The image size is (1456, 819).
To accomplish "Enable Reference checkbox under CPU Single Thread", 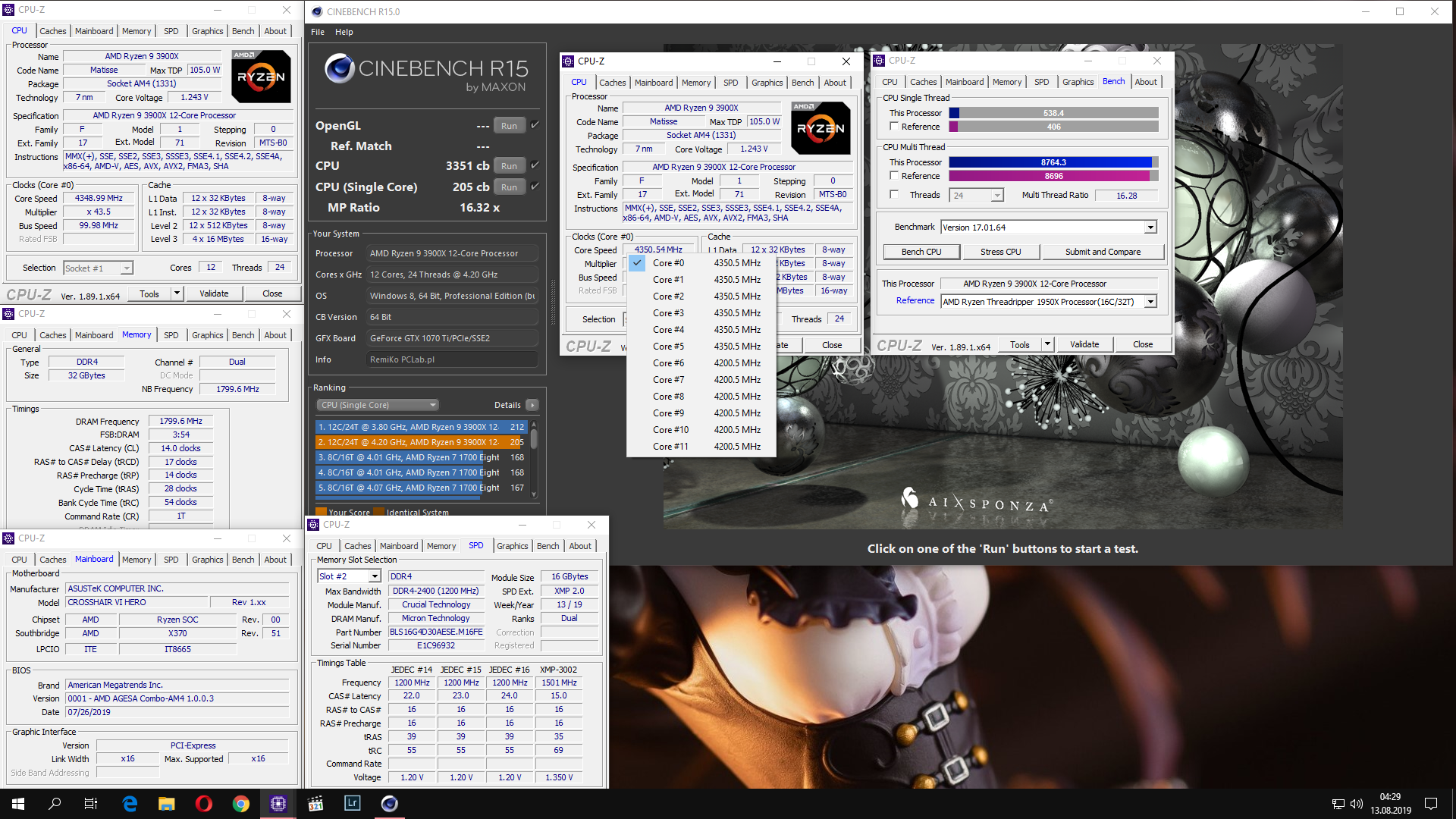I will click(894, 127).
